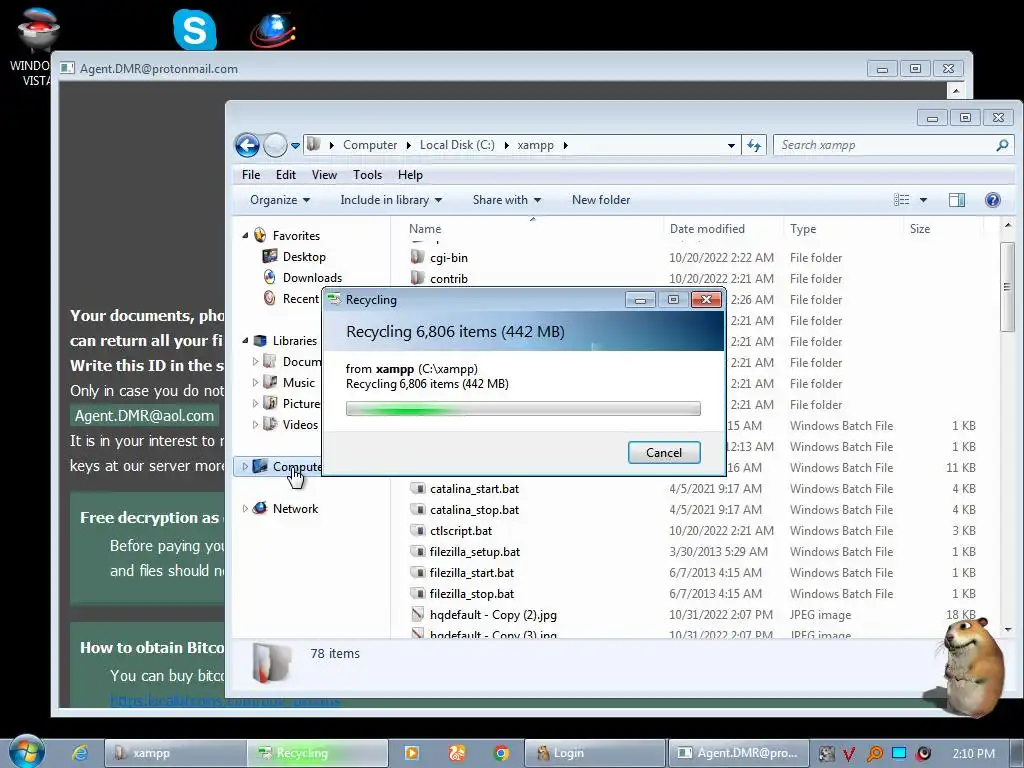Open the recent pages dropdown arrow

[x=295, y=146]
